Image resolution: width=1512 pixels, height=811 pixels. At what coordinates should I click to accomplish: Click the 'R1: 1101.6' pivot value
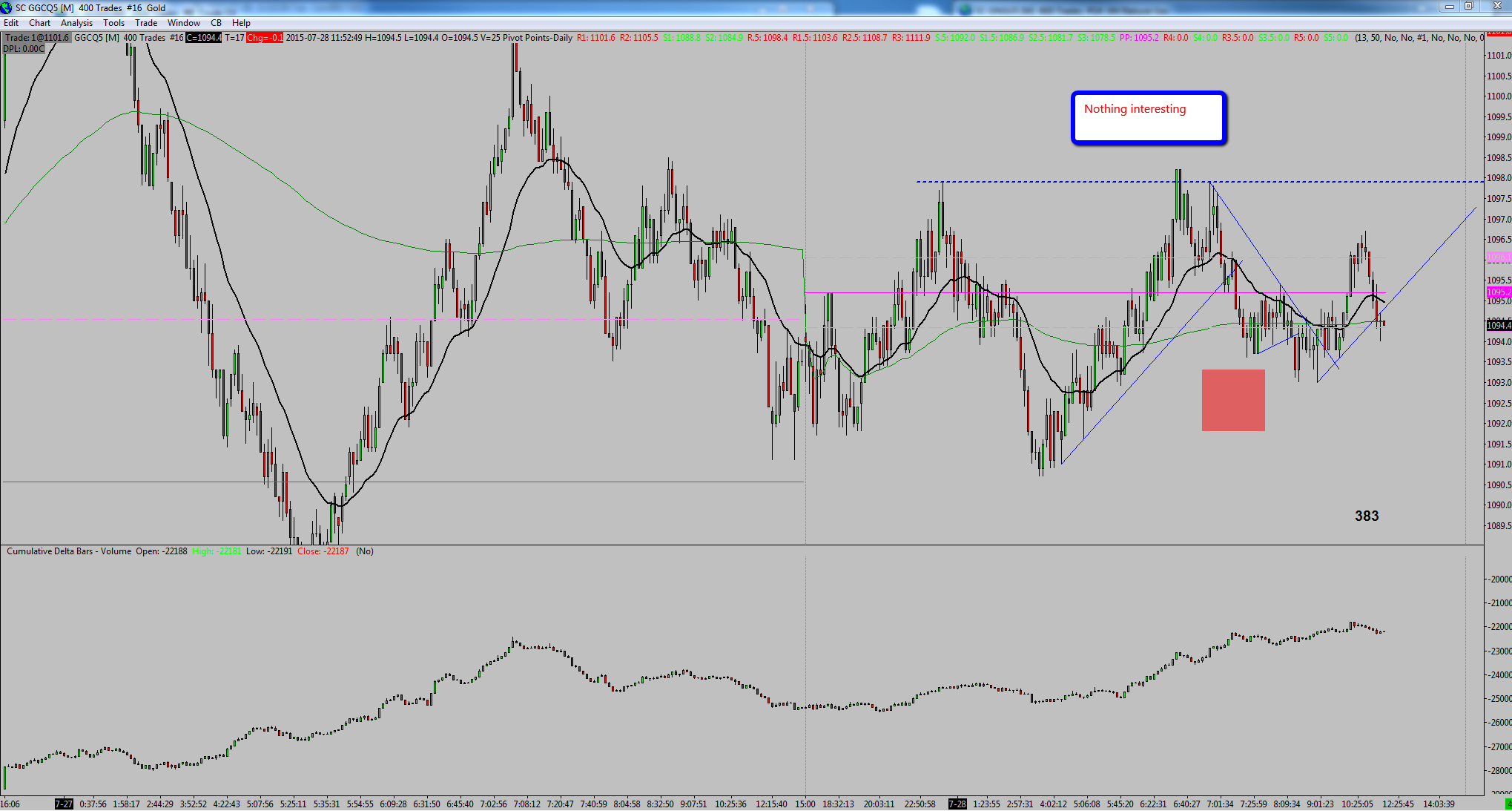click(596, 38)
